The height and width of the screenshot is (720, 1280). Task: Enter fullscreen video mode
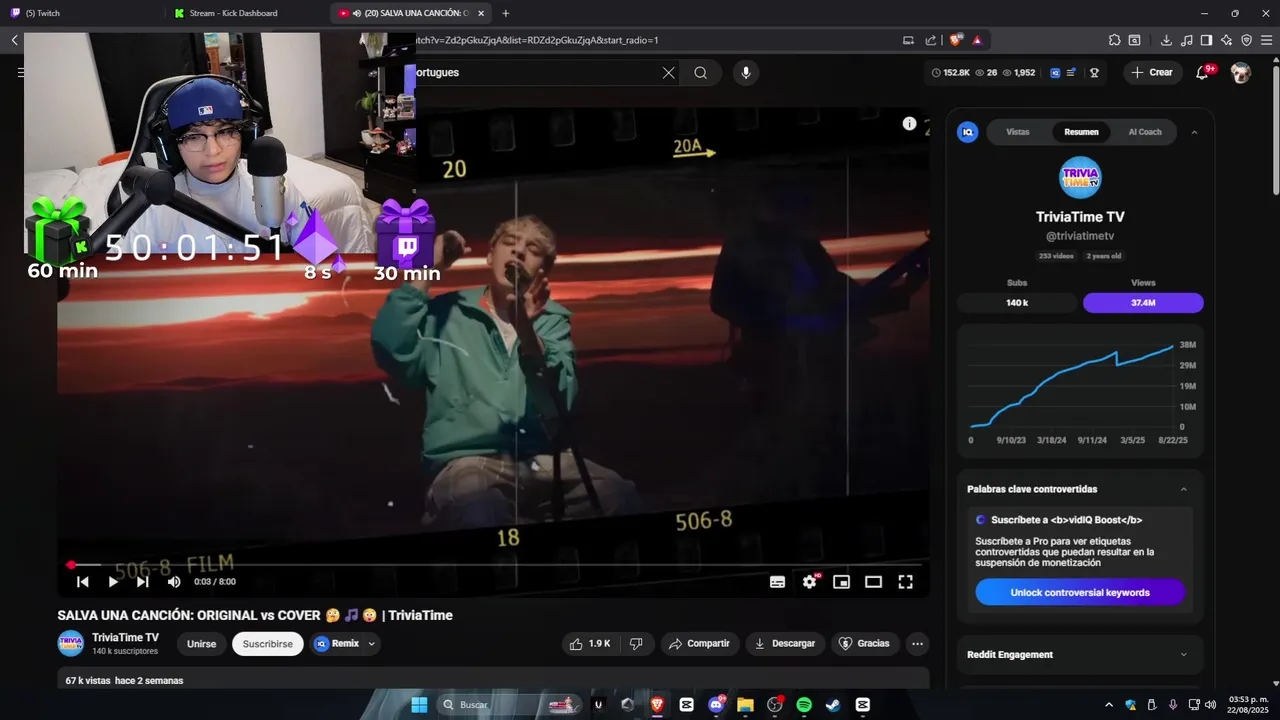click(x=905, y=582)
